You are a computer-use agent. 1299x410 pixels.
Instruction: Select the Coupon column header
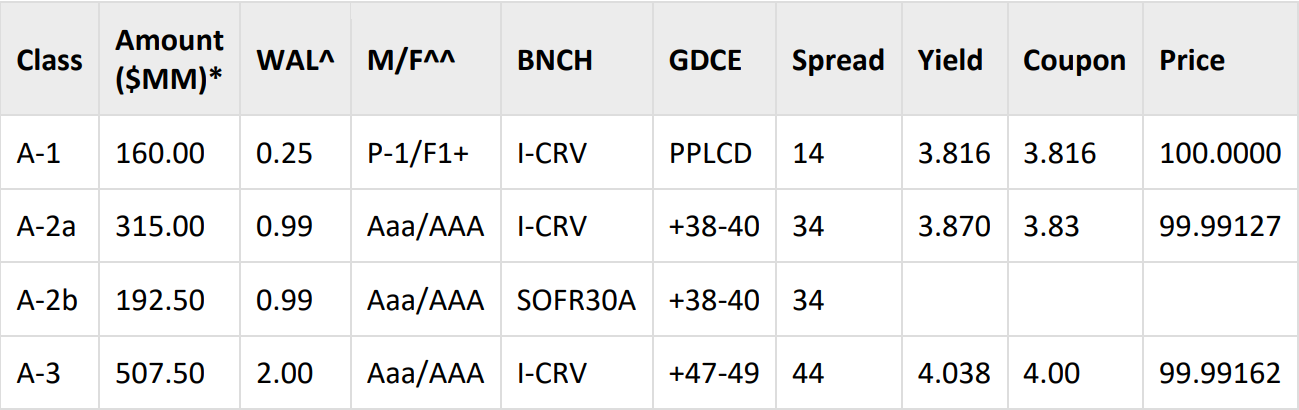pos(1074,61)
